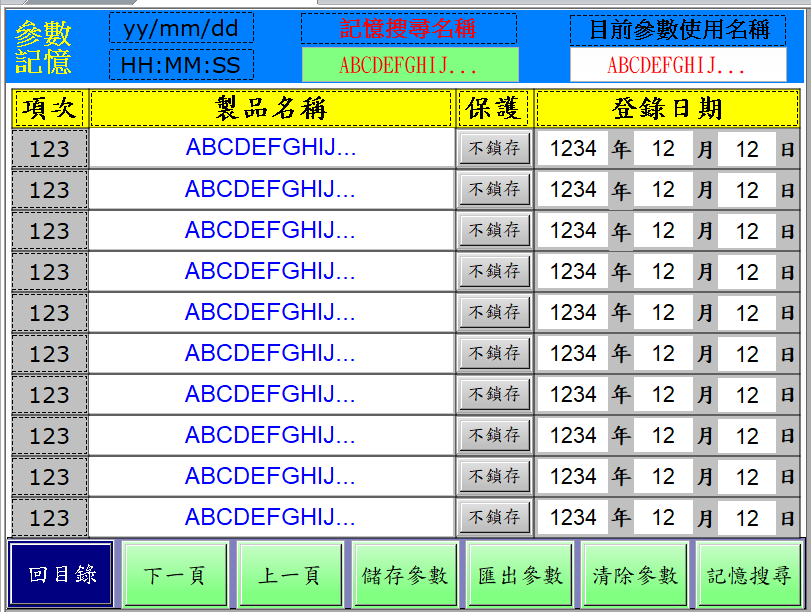Viewport: 811px width, 612px height.
Task: Toggle the 不鎖存 lock in the last row
Action: [495, 517]
